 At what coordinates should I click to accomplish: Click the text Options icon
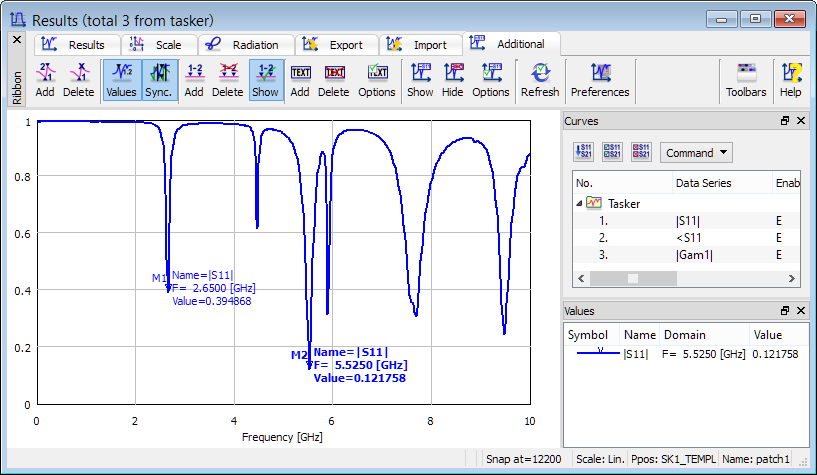point(377,79)
